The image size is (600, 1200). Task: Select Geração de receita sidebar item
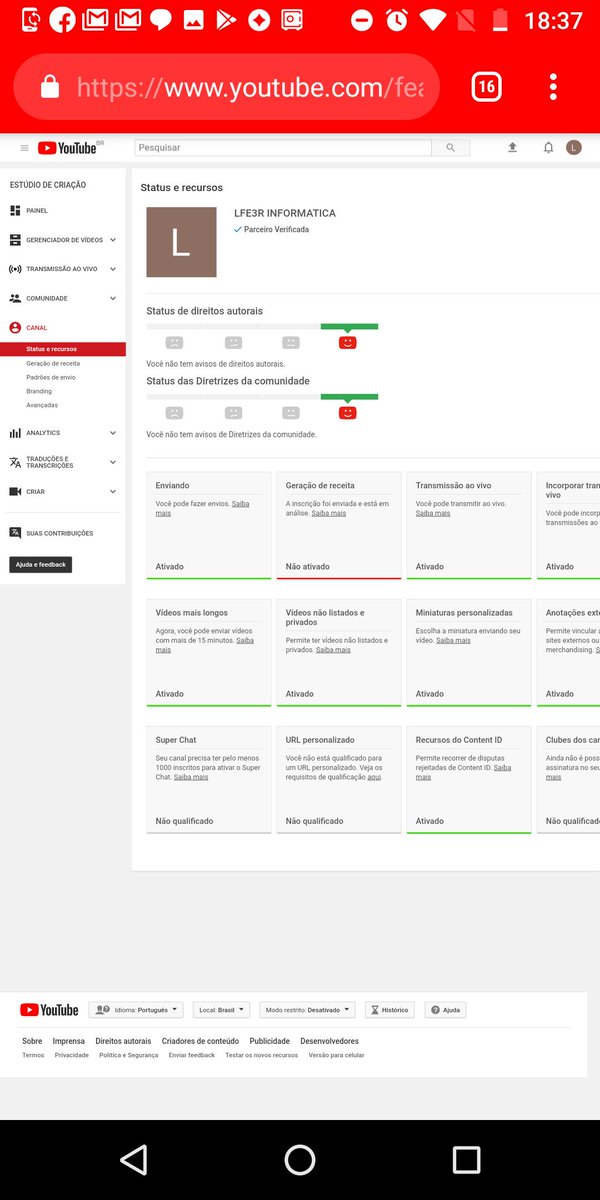click(x=53, y=364)
